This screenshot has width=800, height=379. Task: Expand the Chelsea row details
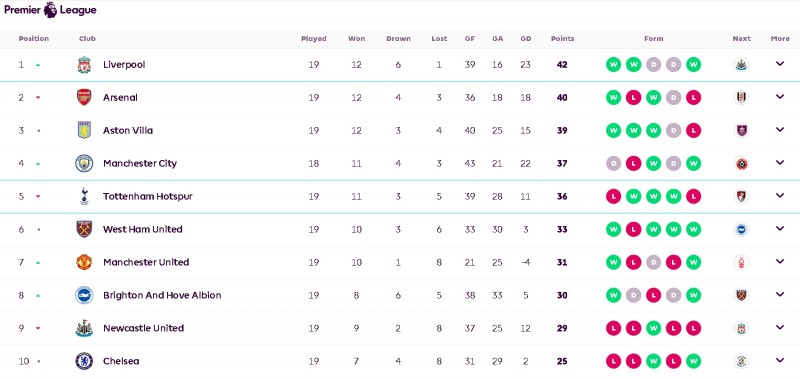point(780,361)
